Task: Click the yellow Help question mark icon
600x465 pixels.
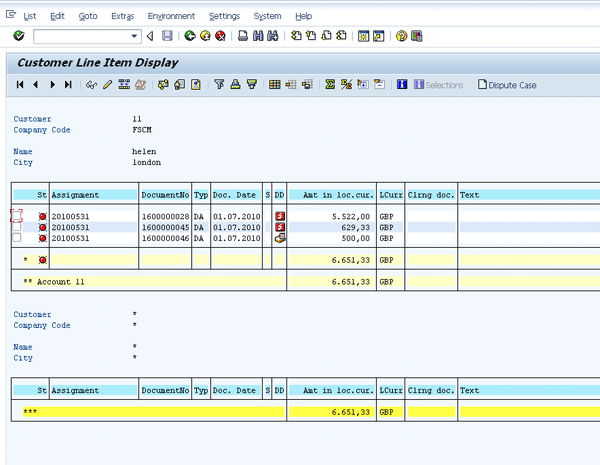Action: pos(401,36)
